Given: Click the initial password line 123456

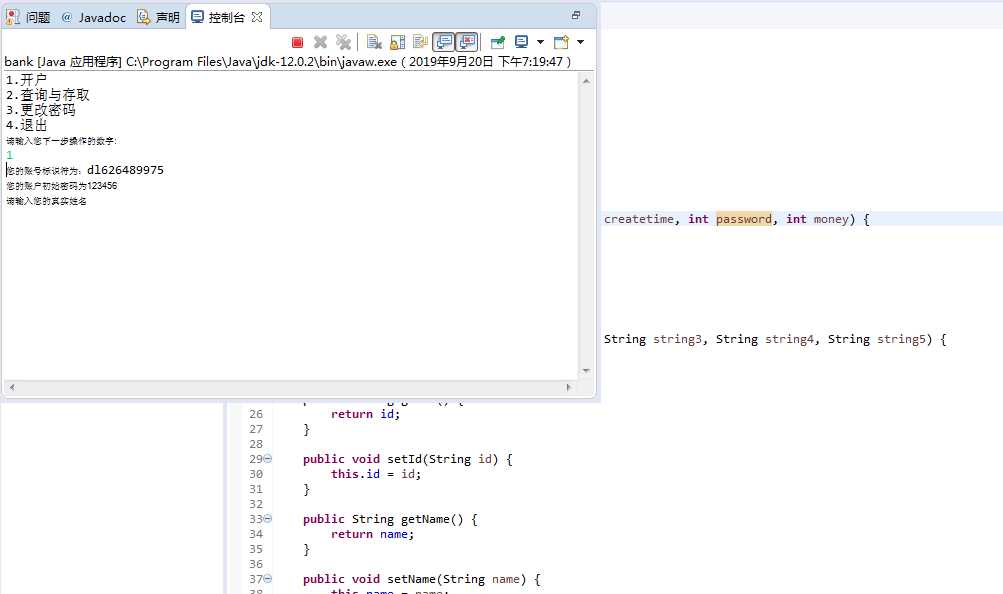Looking at the screenshot, I should click(62, 185).
